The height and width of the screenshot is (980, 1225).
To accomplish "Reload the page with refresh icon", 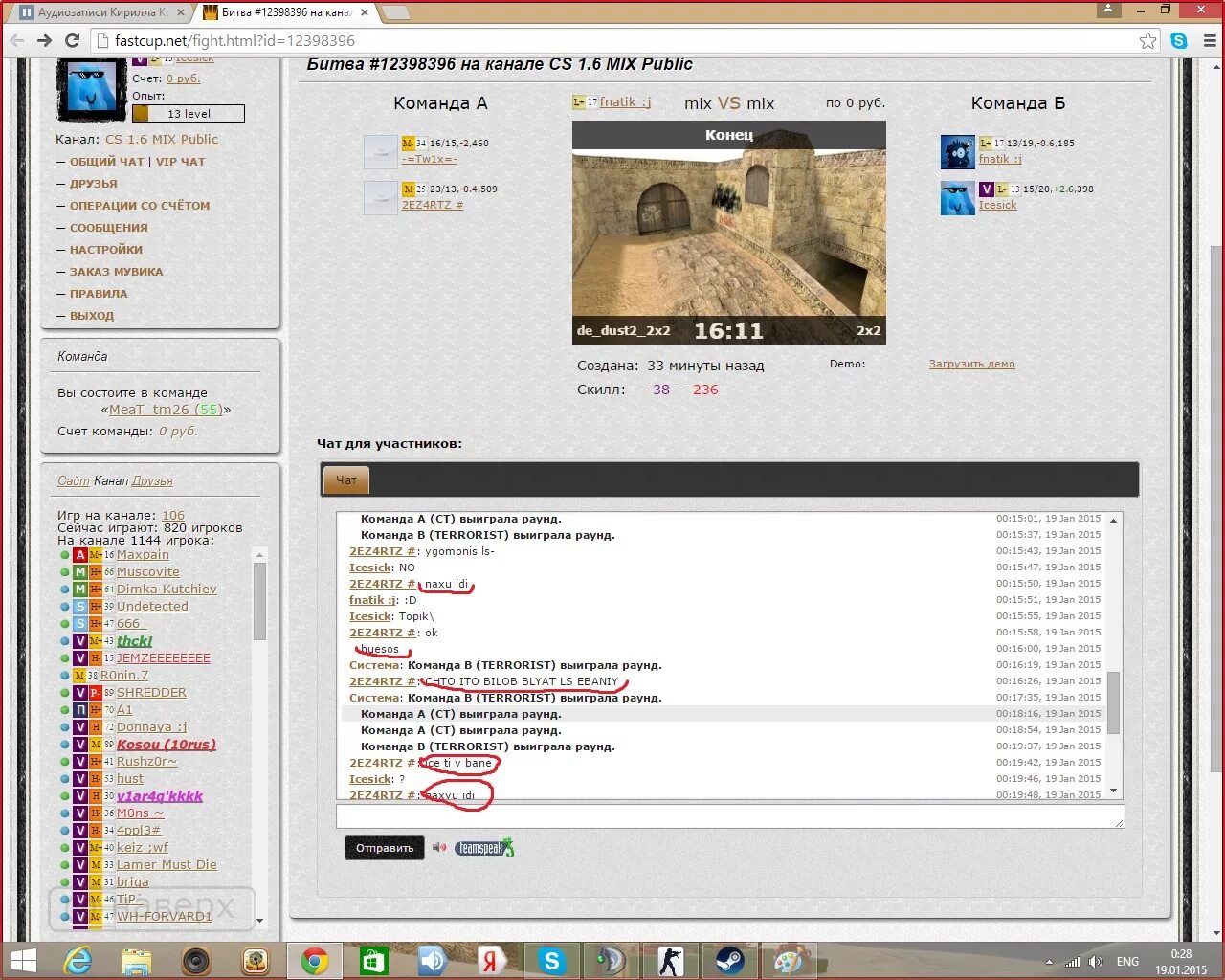I will pyautogui.click(x=72, y=40).
